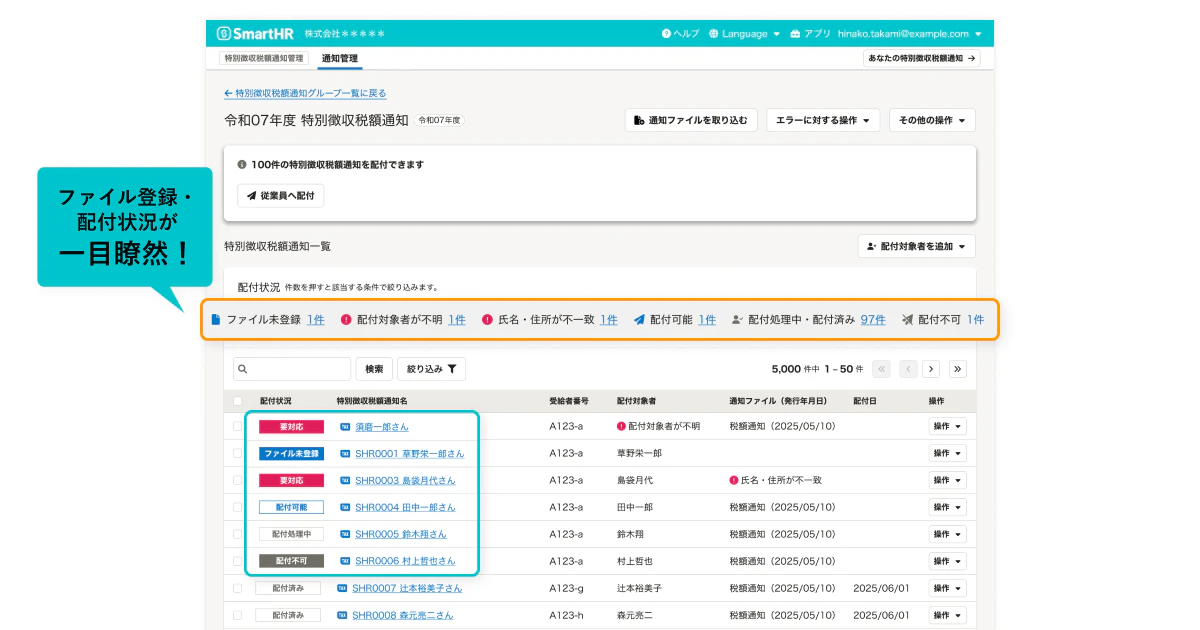Check the row checkbox for 須磨一郎さん
1200x630 pixels.
[x=237, y=426]
